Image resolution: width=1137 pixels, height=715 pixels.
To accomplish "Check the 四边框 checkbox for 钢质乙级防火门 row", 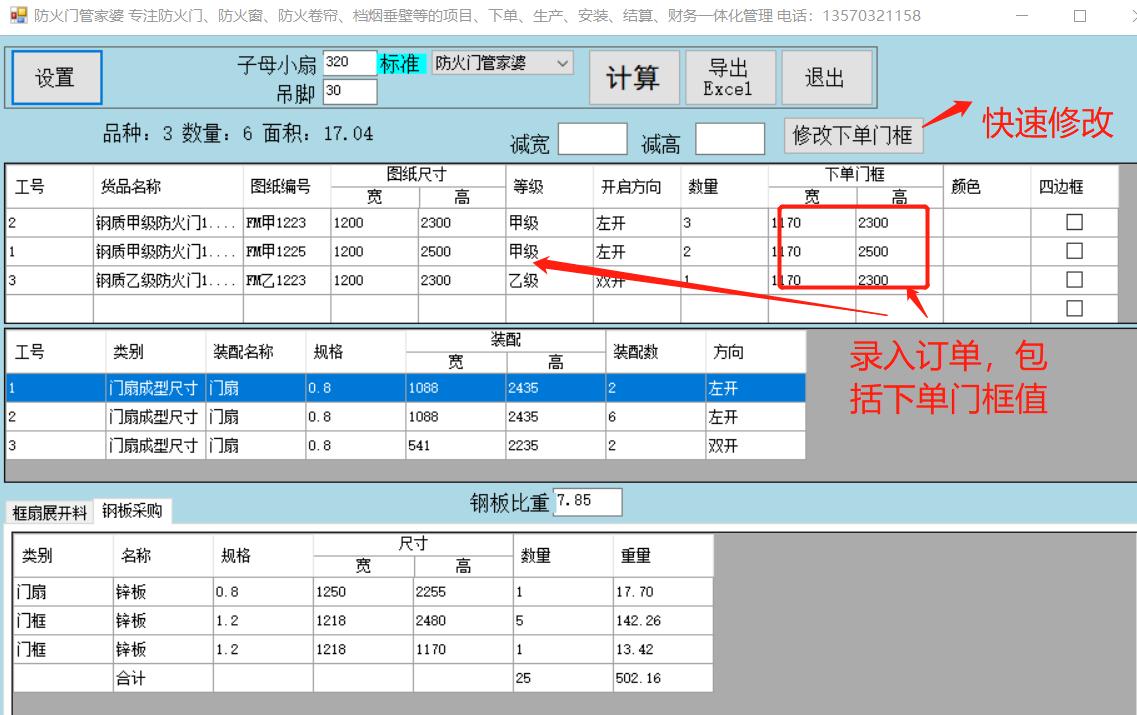I will (x=1075, y=279).
